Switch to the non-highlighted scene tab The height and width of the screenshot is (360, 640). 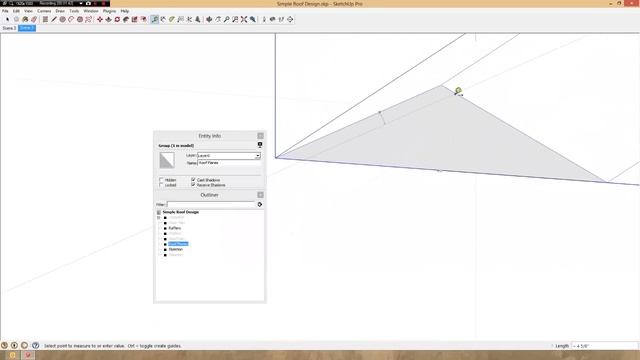[9, 28]
